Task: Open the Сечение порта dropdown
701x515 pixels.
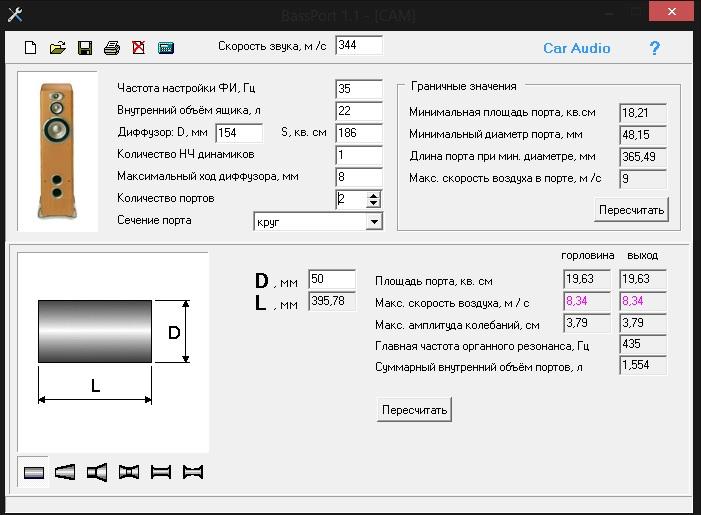Action: pos(373,221)
